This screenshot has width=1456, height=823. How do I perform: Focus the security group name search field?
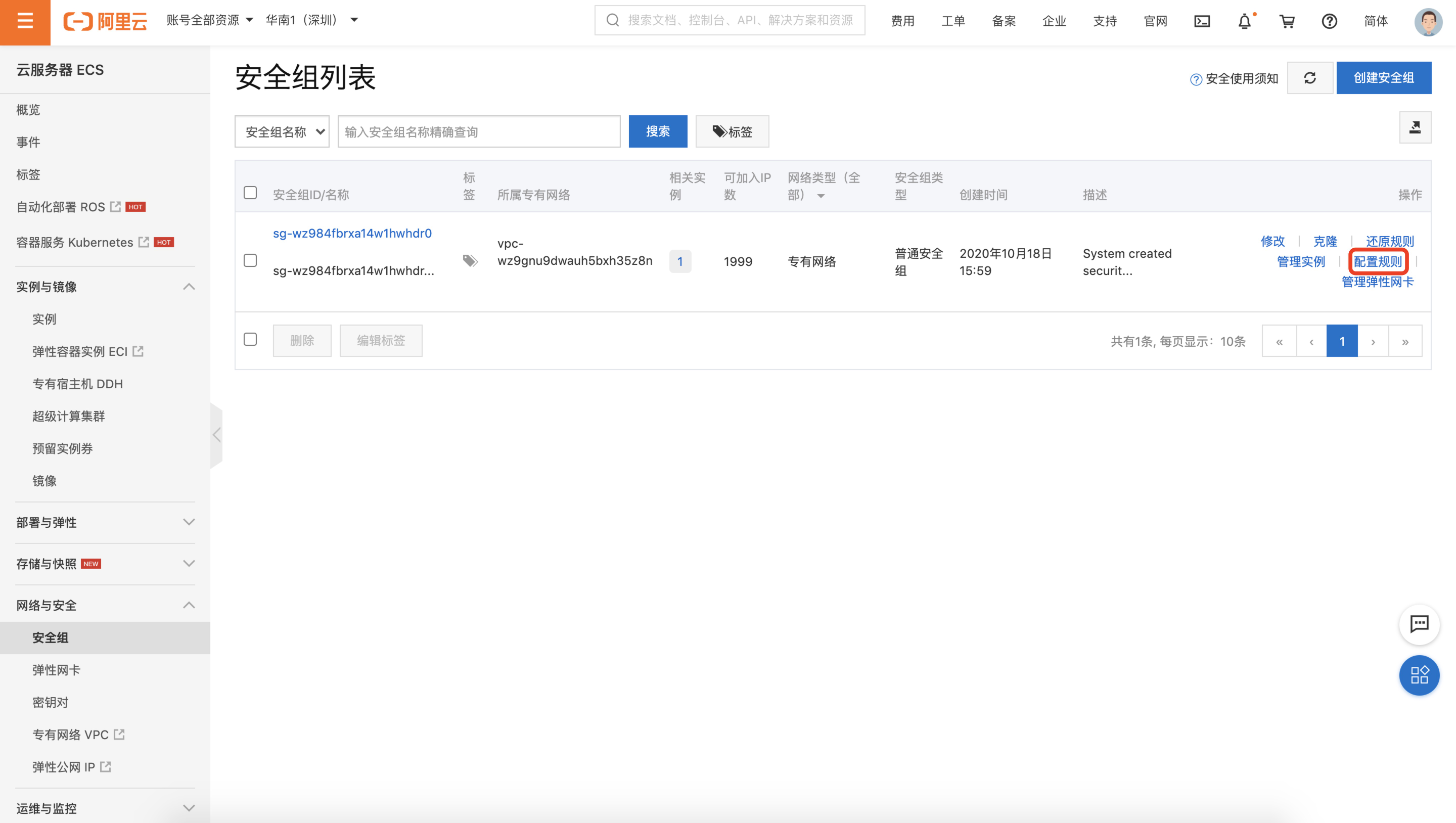479,132
